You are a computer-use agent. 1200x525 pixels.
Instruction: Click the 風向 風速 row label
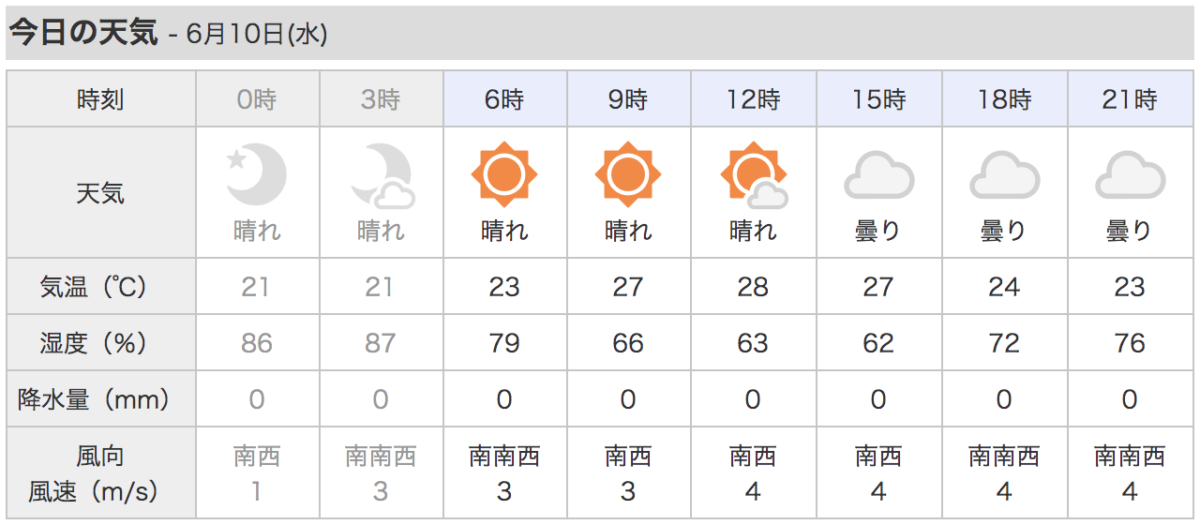tap(100, 473)
